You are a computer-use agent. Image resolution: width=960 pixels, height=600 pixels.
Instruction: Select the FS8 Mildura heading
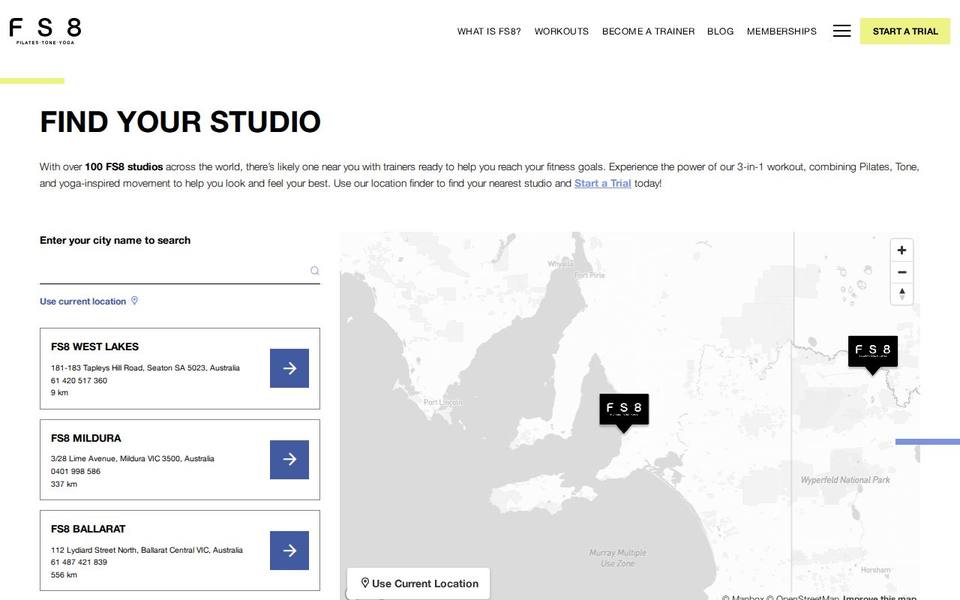pos(86,438)
